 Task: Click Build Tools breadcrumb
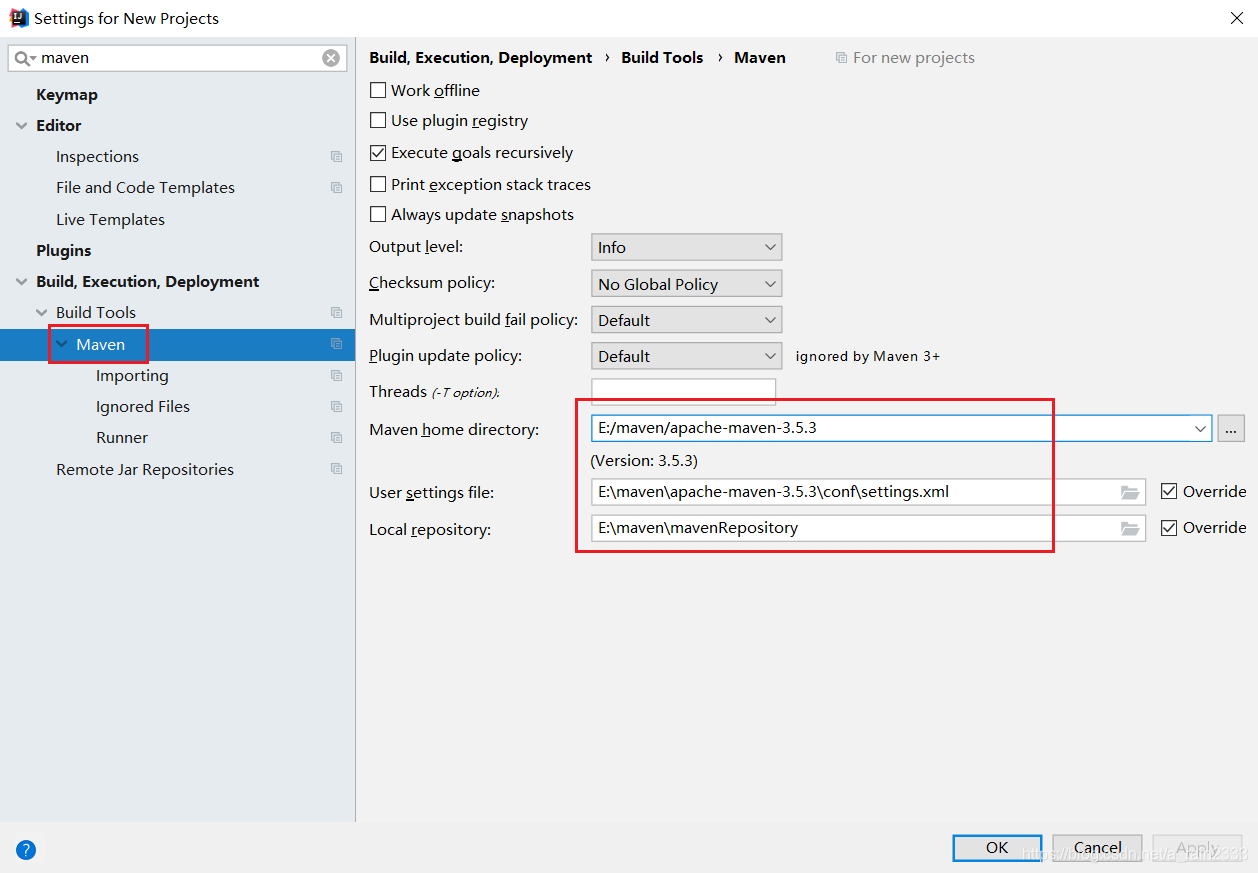point(662,58)
